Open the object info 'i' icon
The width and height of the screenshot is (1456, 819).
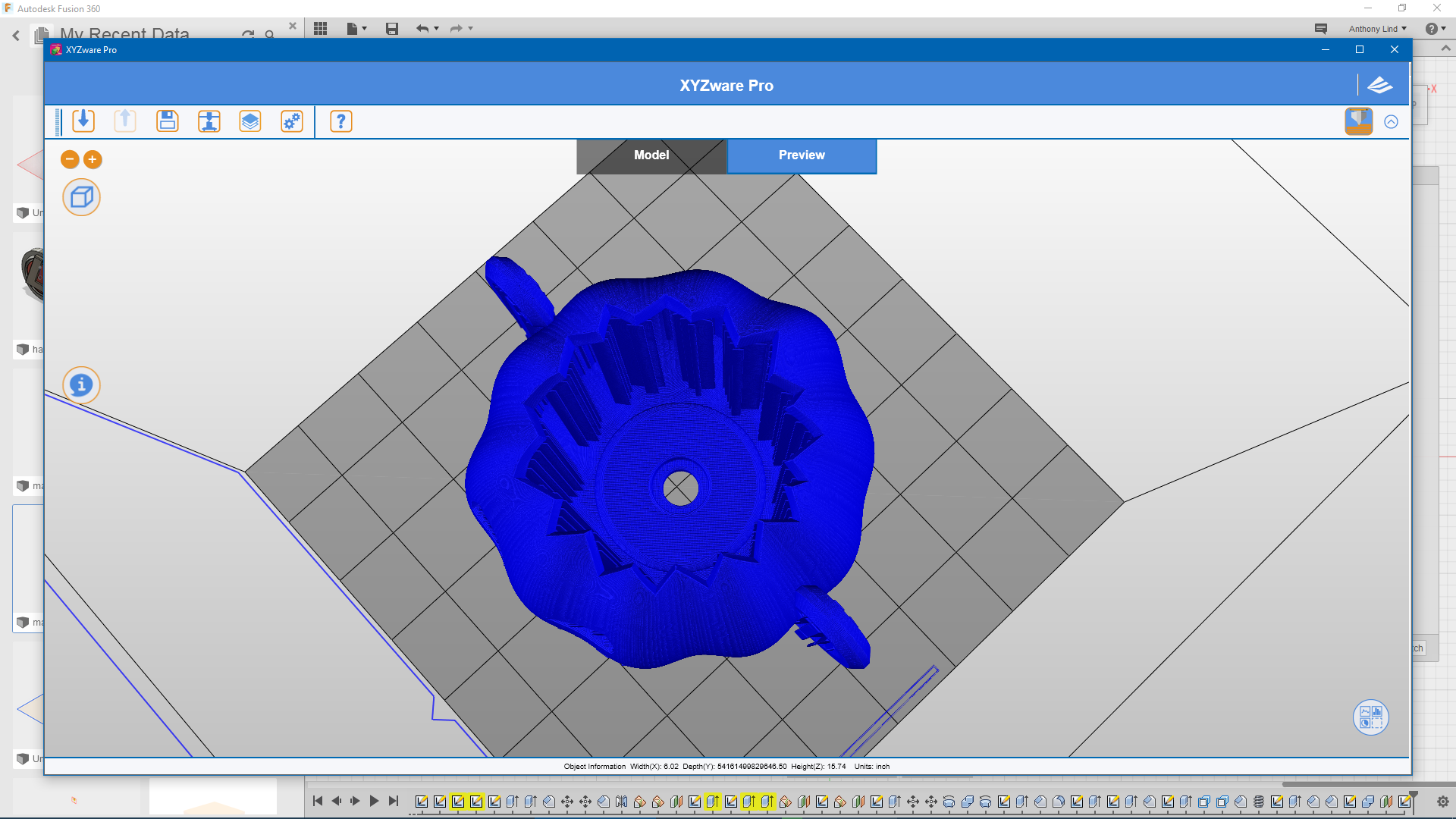pos(81,385)
